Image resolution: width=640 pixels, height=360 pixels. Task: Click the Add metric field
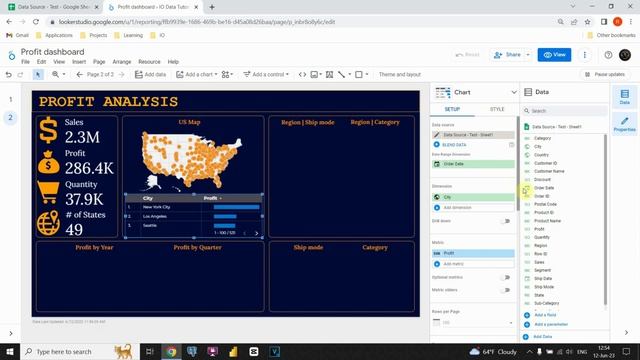point(473,264)
